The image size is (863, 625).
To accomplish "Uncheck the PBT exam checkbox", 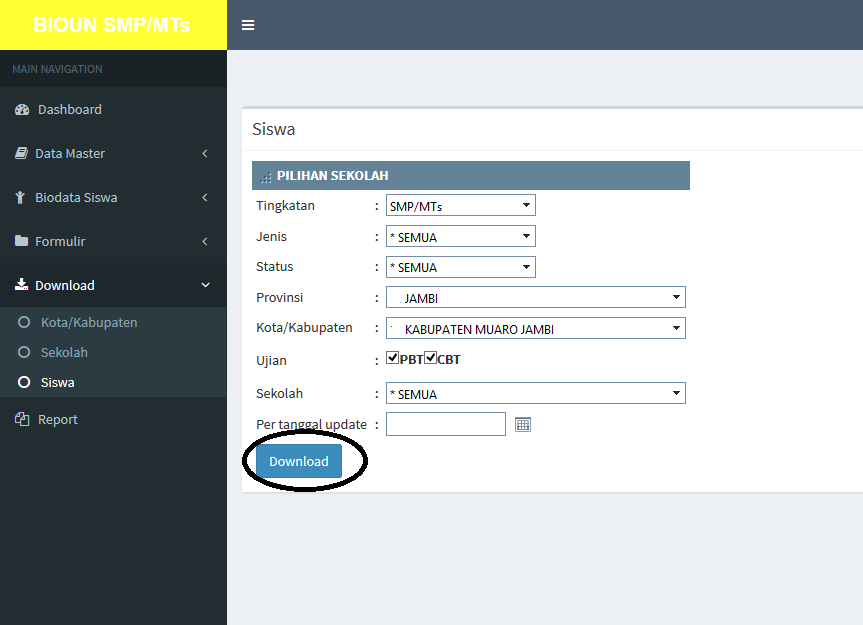I will pos(392,358).
